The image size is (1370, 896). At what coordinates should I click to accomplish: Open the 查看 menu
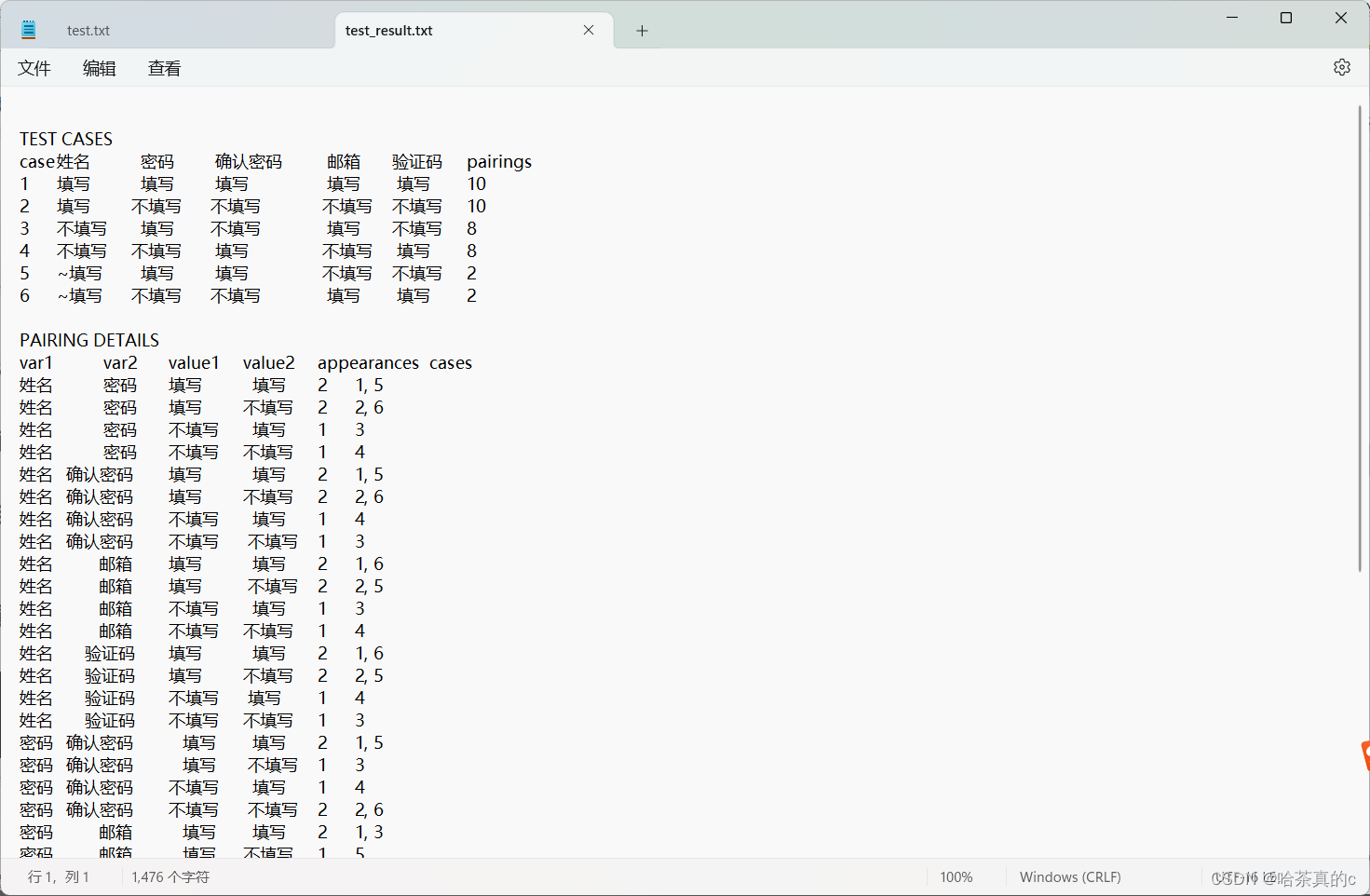pos(165,68)
